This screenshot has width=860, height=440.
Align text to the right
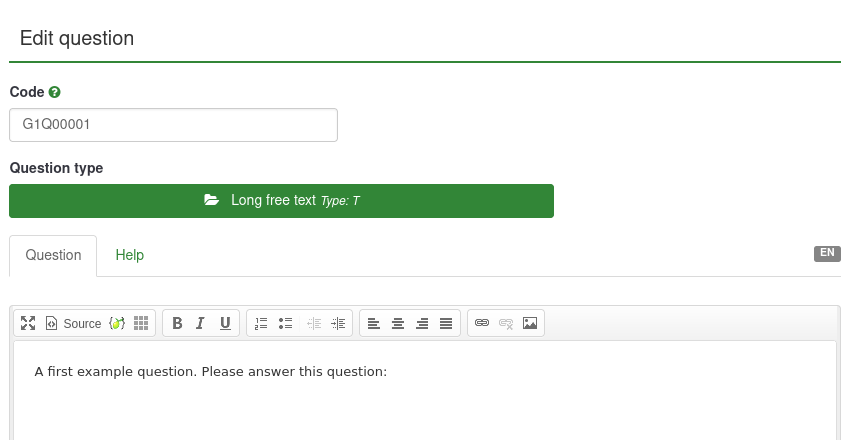click(422, 323)
